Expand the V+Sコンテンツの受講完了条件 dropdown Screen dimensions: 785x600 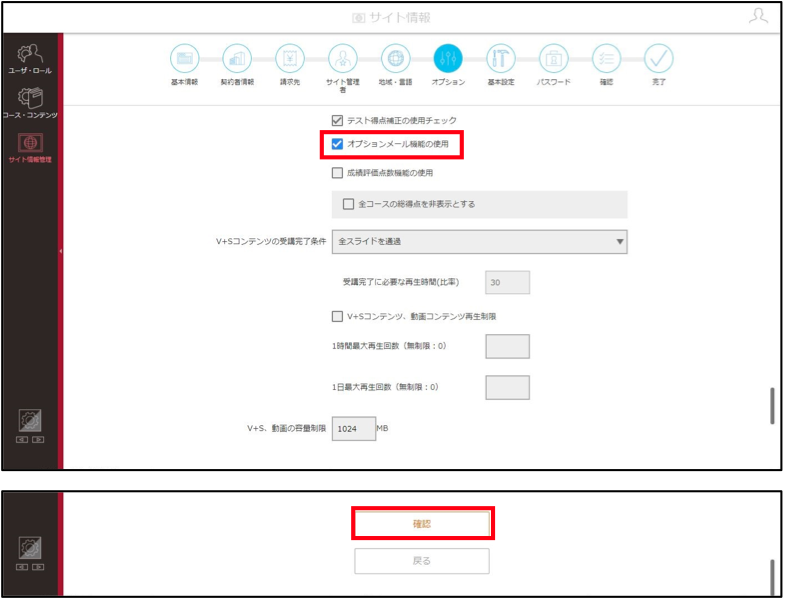tap(480, 241)
